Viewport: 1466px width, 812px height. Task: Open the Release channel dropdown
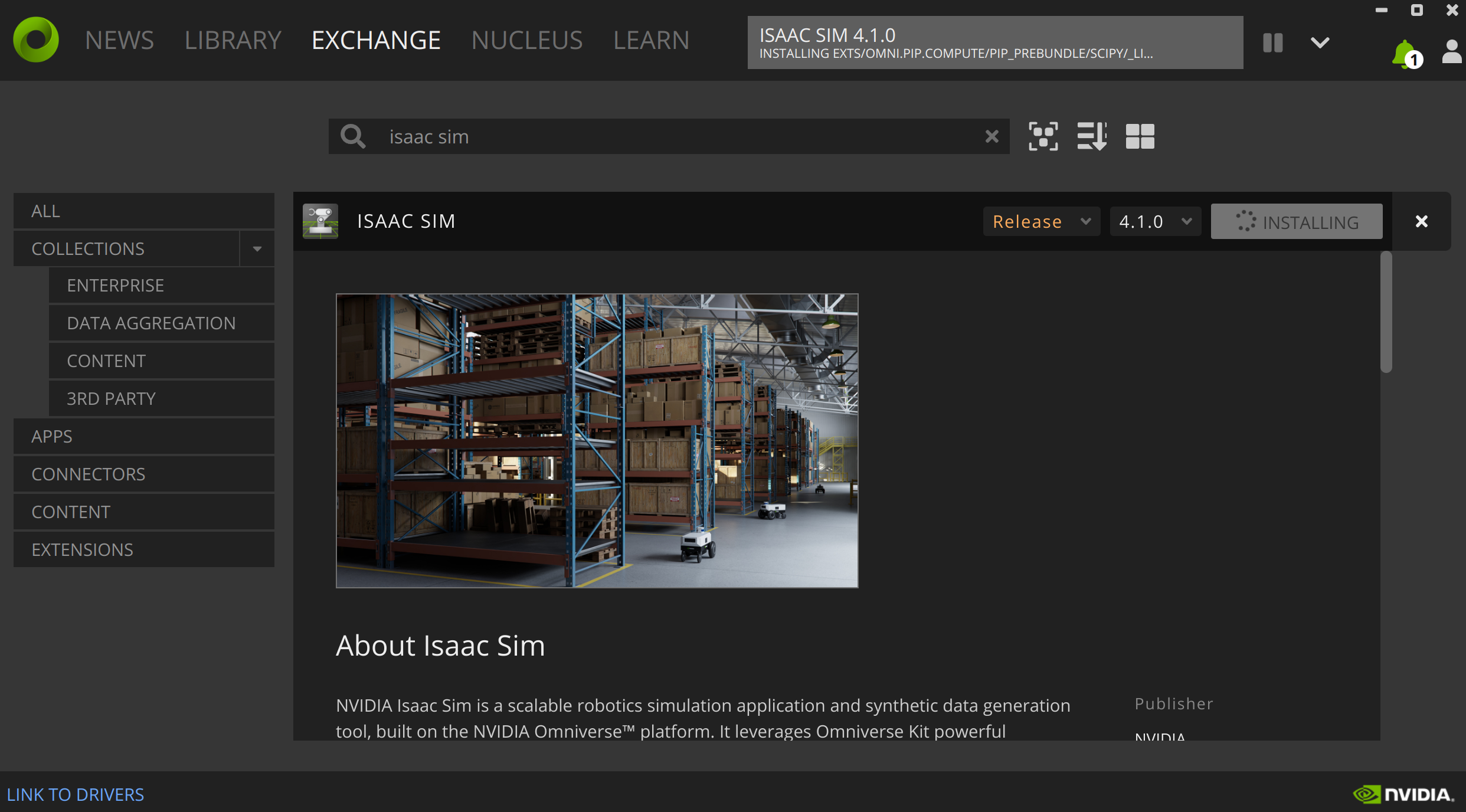[1041, 221]
